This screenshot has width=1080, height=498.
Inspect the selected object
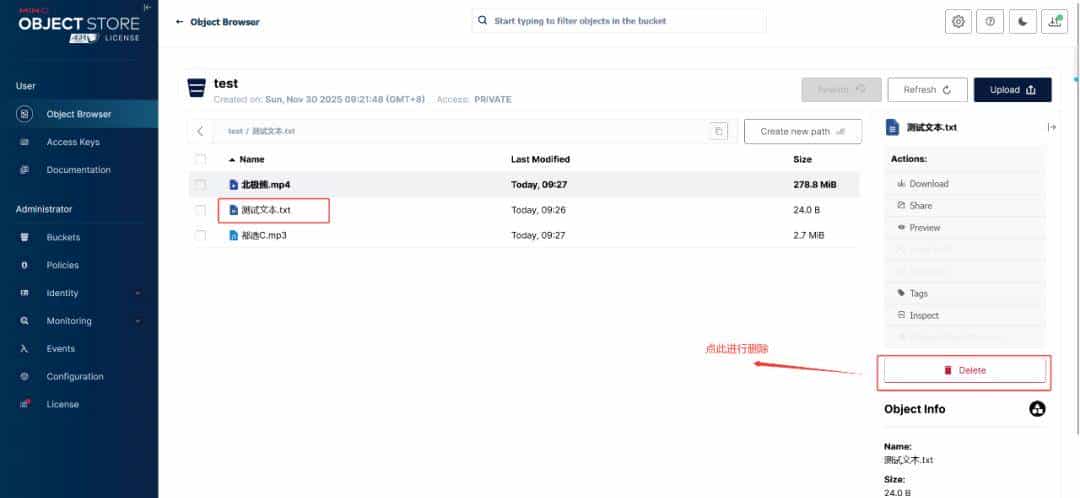964,315
